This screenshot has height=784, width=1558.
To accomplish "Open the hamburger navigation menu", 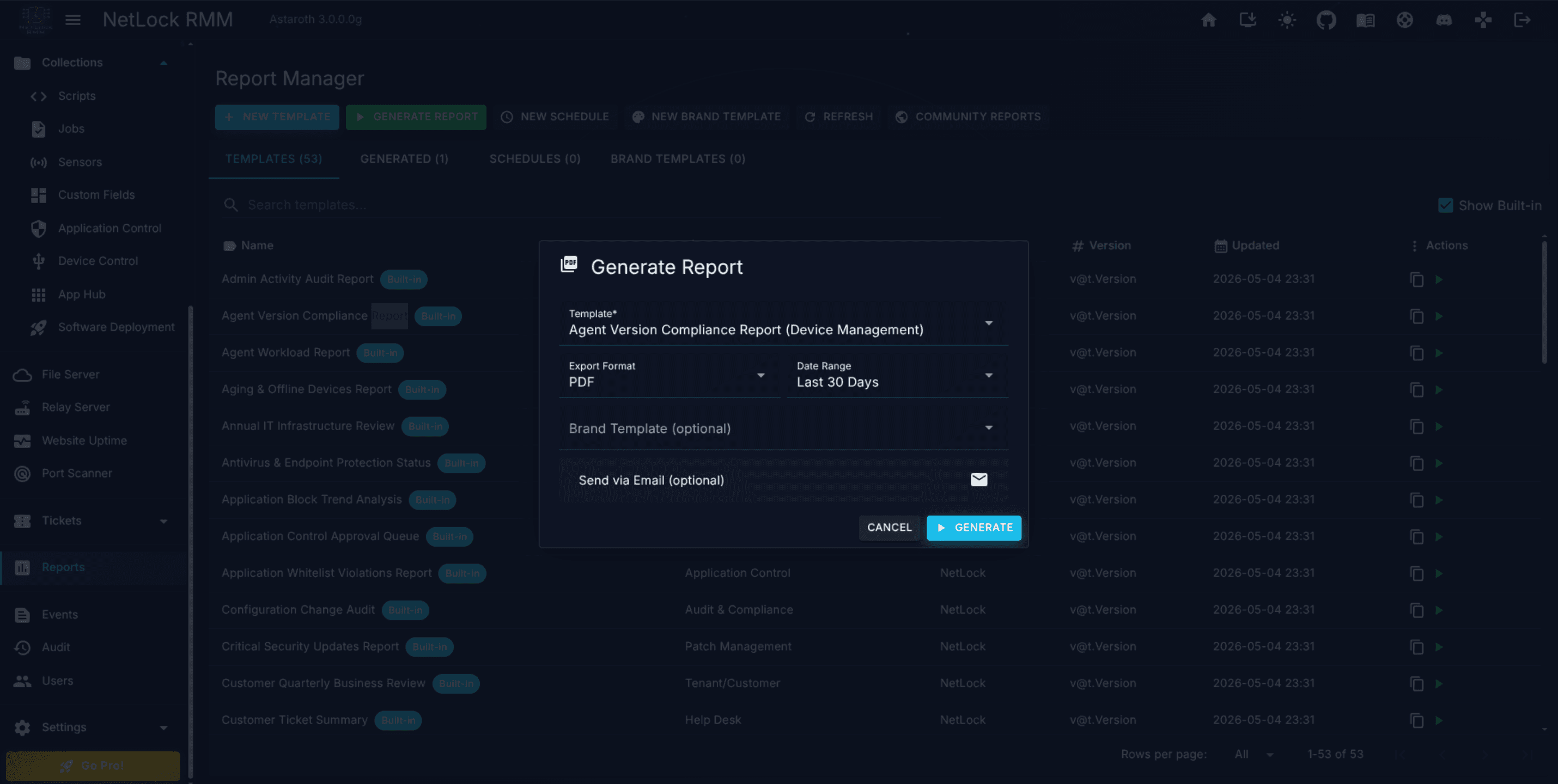I will pyautogui.click(x=73, y=20).
